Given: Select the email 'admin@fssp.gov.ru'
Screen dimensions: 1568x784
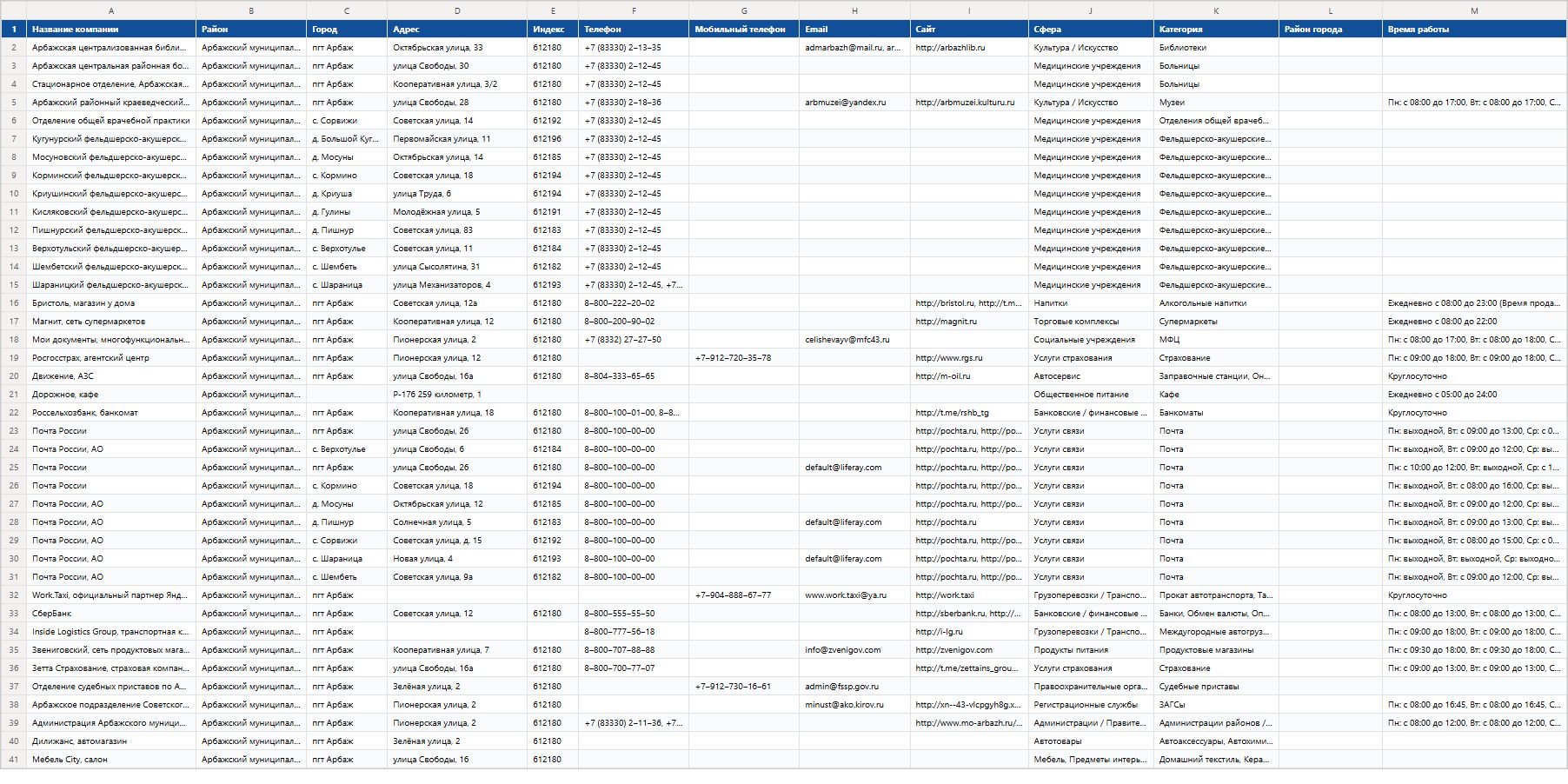Looking at the screenshot, I should pos(854,687).
